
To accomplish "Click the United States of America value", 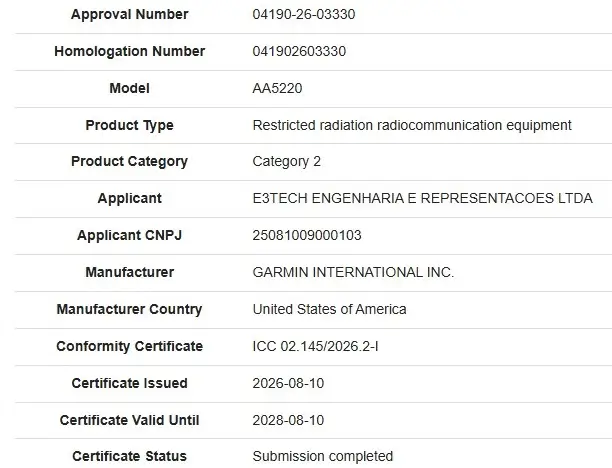I will coord(329,309).
